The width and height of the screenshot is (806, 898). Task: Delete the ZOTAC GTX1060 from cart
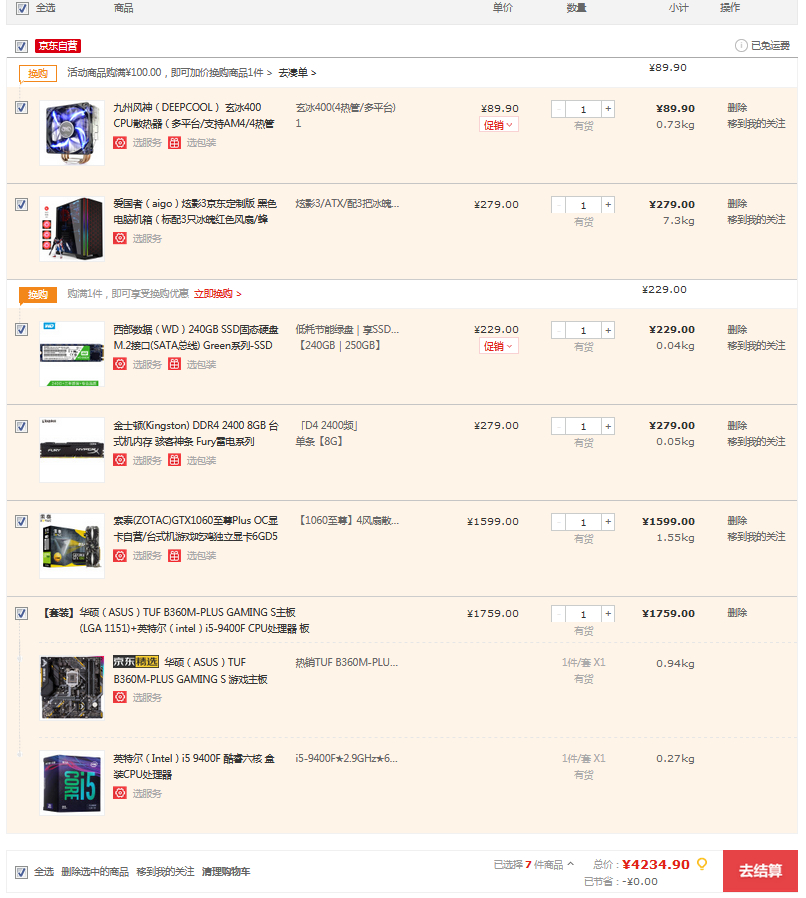[x=737, y=521]
